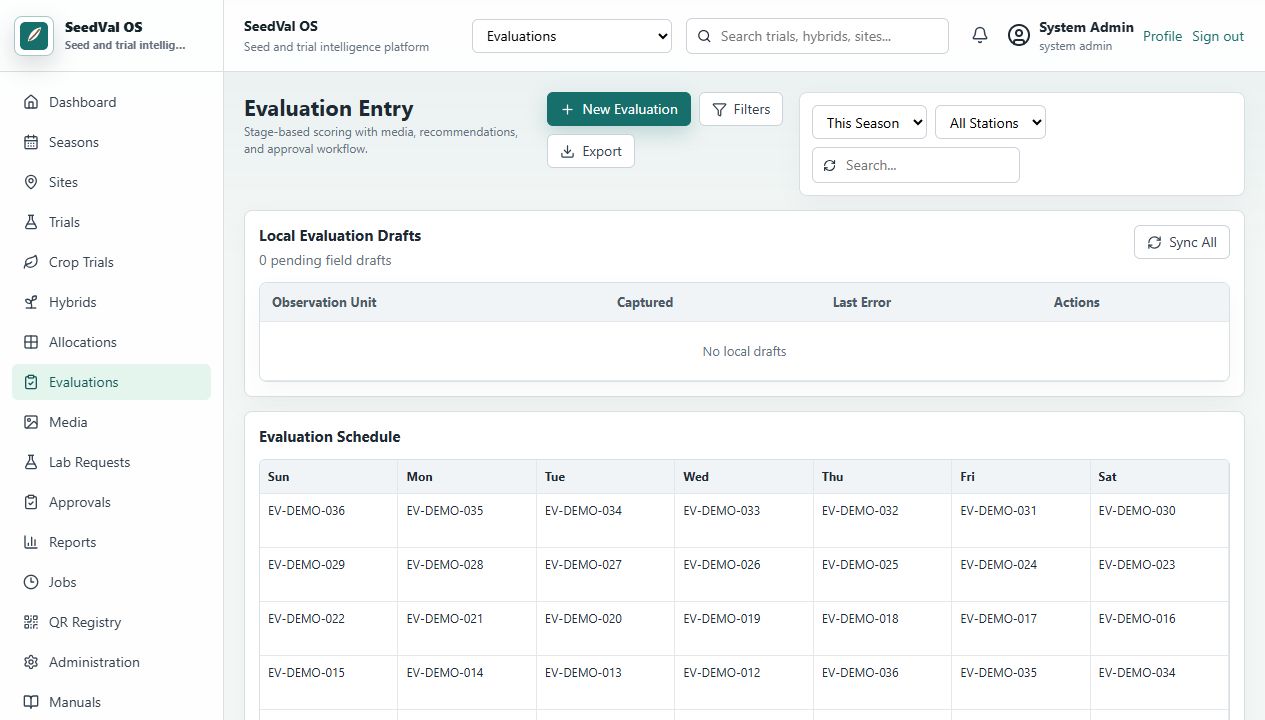Screen dimensions: 1265x720
Task: Click the Seasons calendar icon
Action: pyautogui.click(x=31, y=142)
